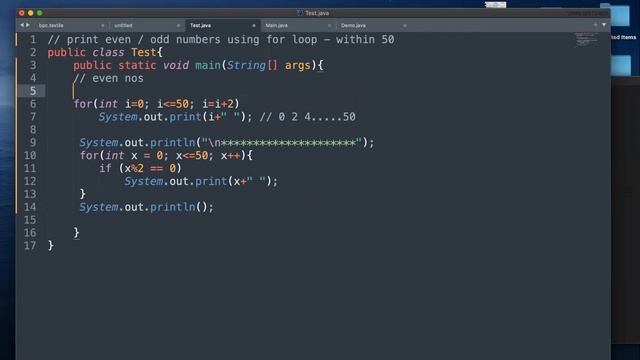
Task: Click line number 10 in the gutter
Action: coord(30,155)
